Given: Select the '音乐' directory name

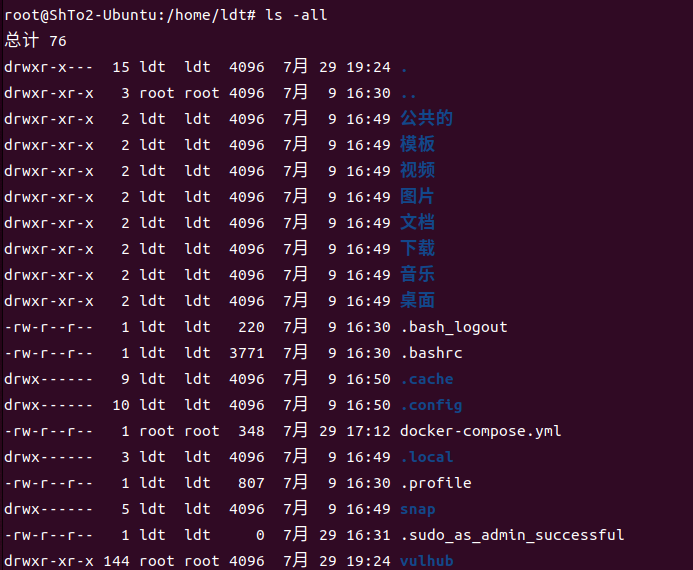Looking at the screenshot, I should (417, 274).
